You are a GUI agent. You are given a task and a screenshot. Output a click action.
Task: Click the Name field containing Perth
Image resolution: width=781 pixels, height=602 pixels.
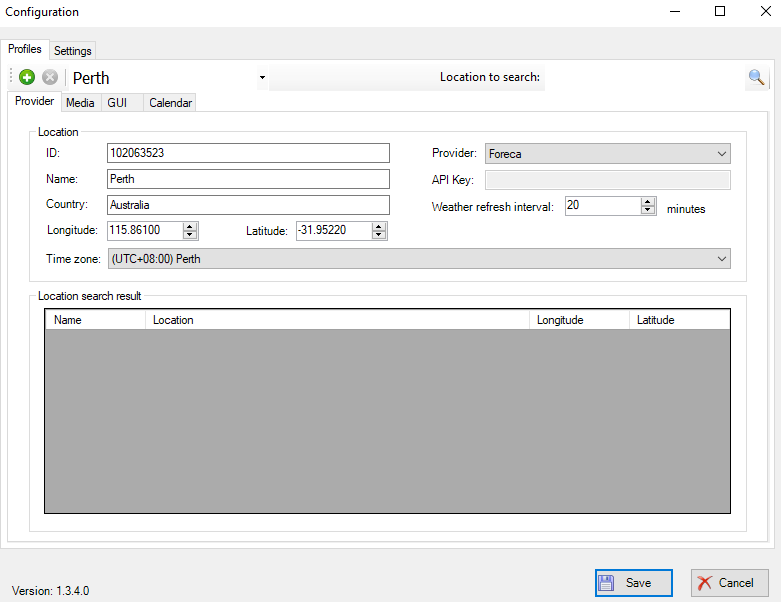[248, 179]
